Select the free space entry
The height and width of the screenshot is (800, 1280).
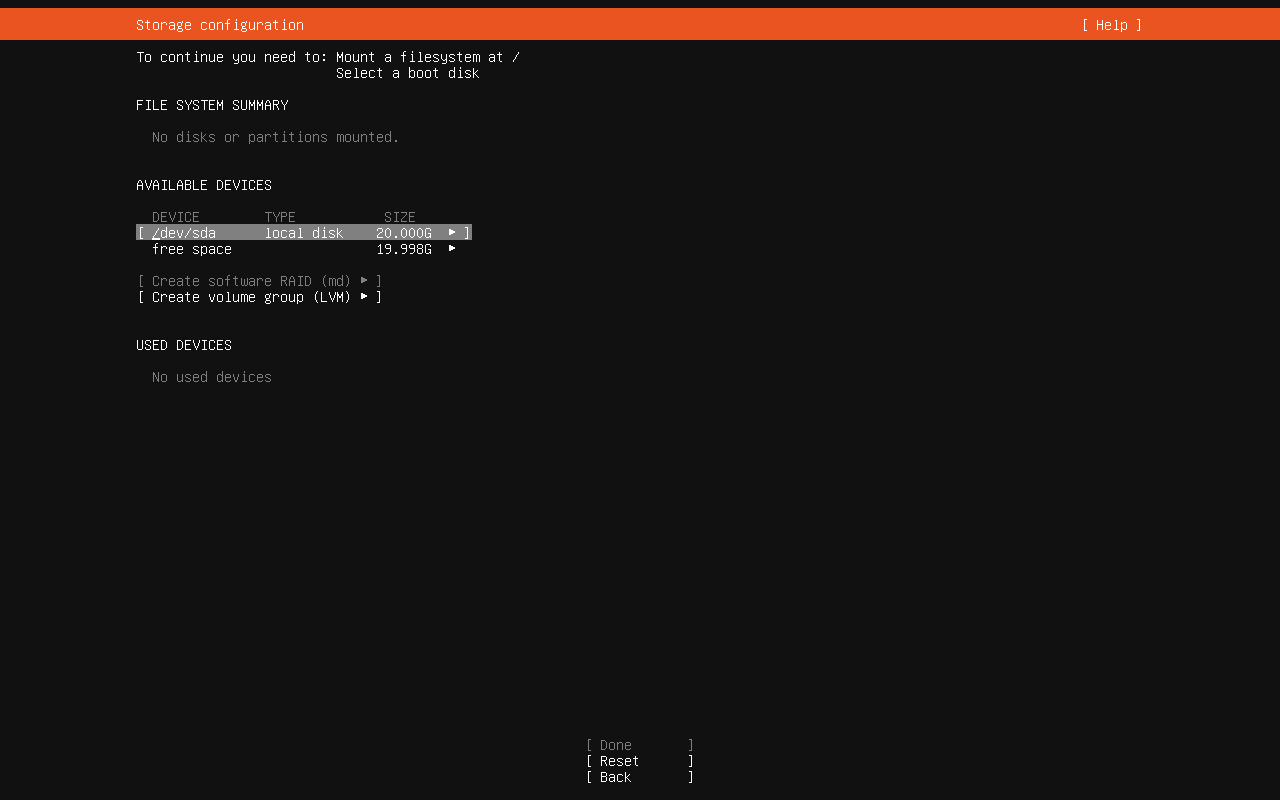(x=192, y=249)
